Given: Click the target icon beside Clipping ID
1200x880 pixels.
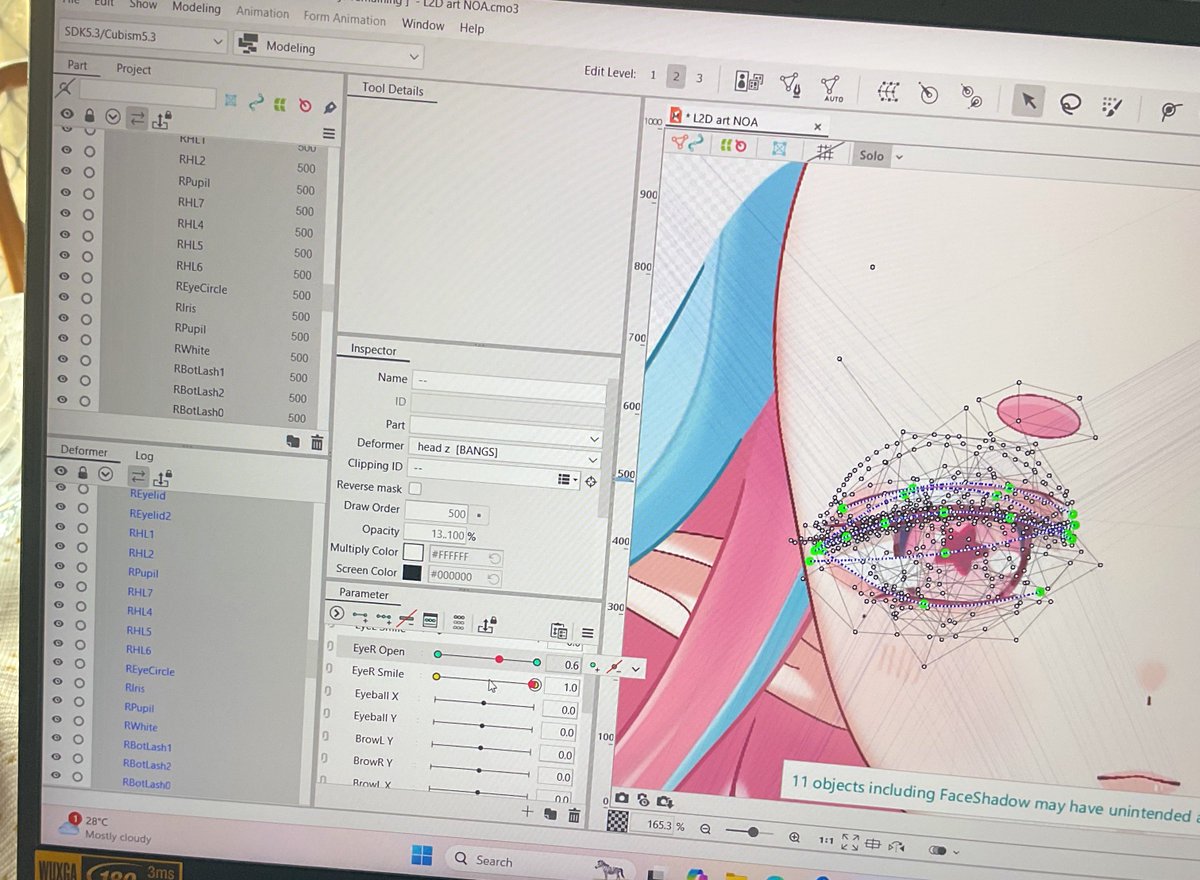Looking at the screenshot, I should 591,481.
